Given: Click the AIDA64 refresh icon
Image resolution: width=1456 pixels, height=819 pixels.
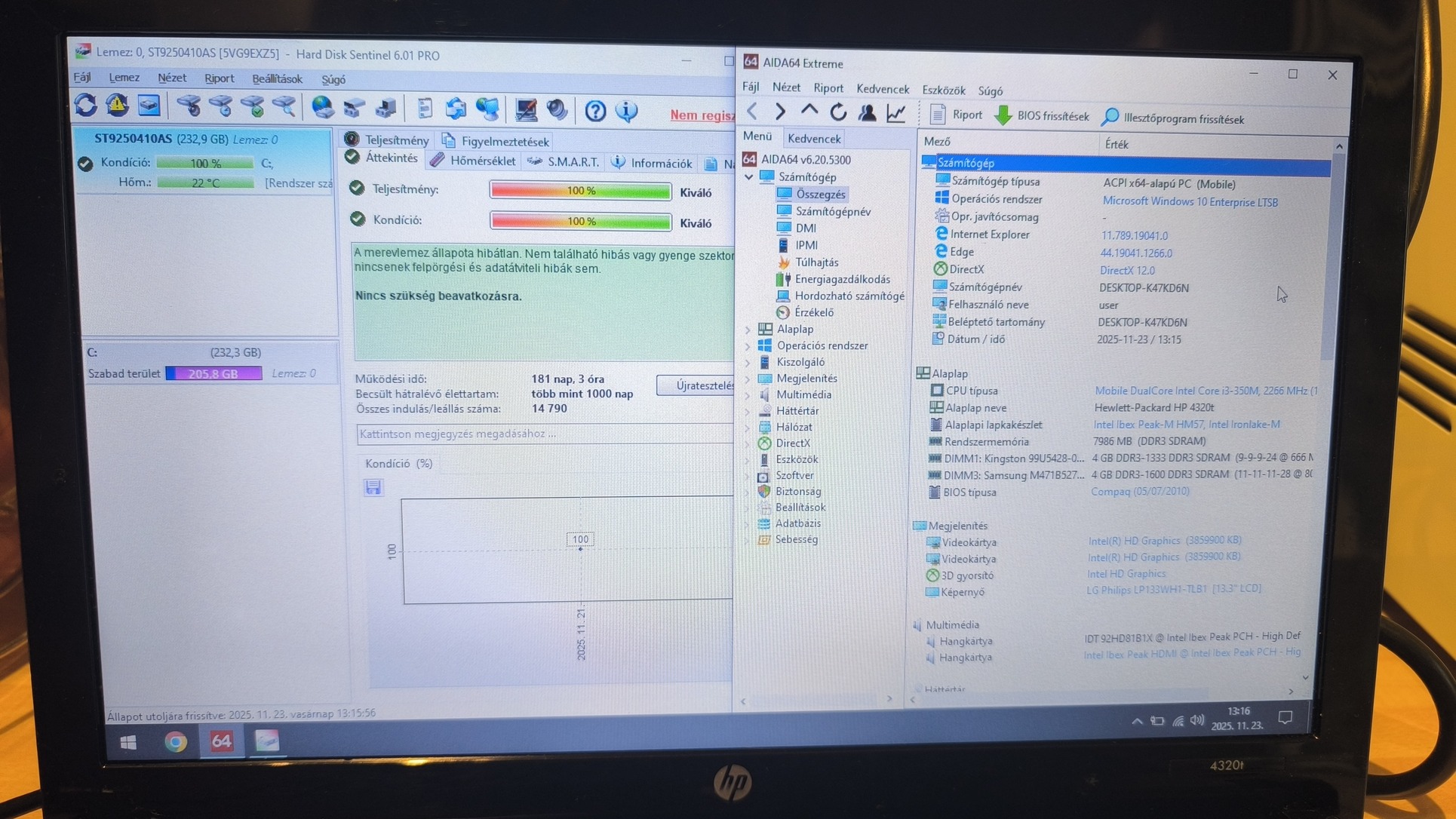Looking at the screenshot, I should pyautogui.click(x=838, y=113).
